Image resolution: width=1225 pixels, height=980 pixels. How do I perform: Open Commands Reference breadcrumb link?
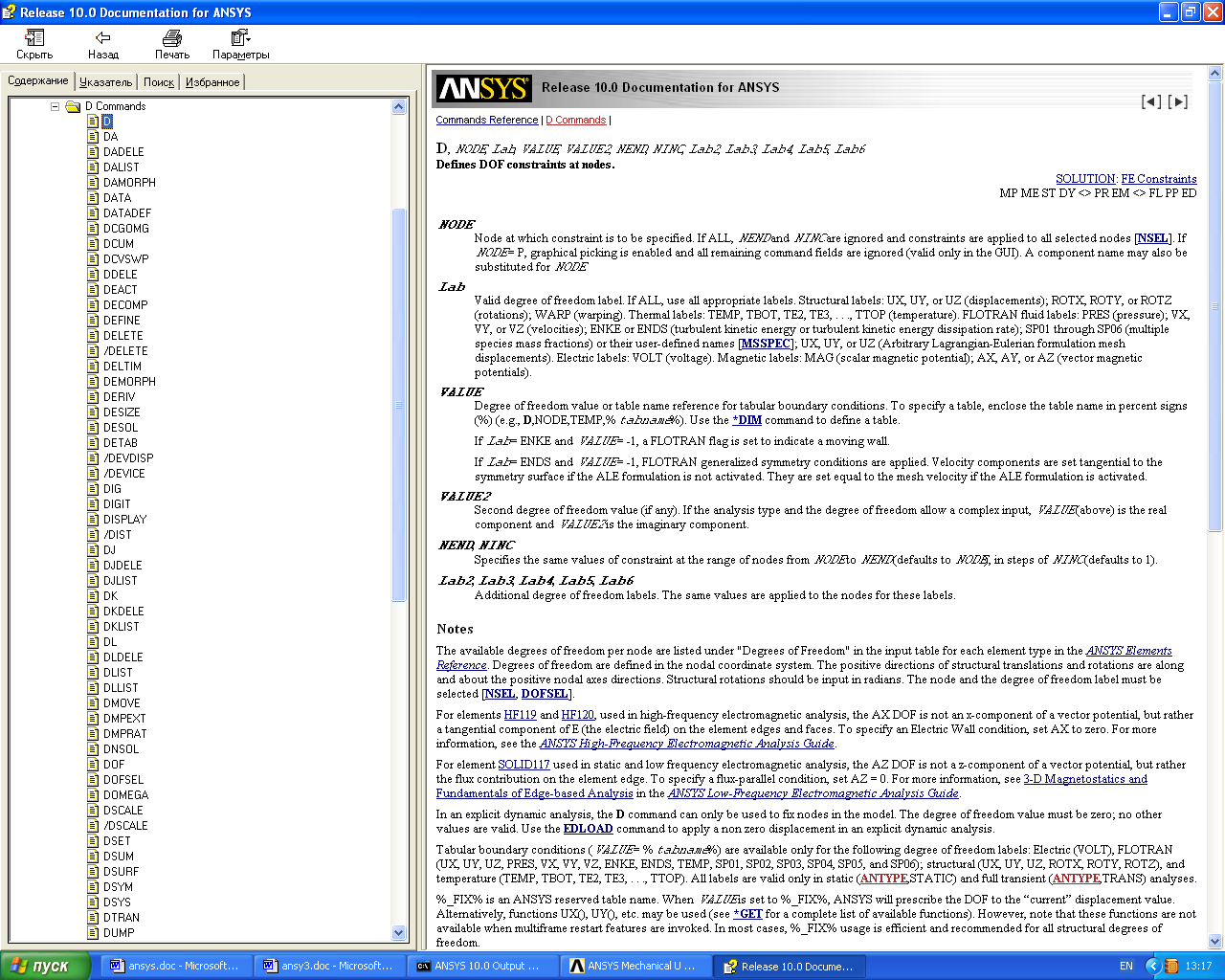pyautogui.click(x=487, y=120)
